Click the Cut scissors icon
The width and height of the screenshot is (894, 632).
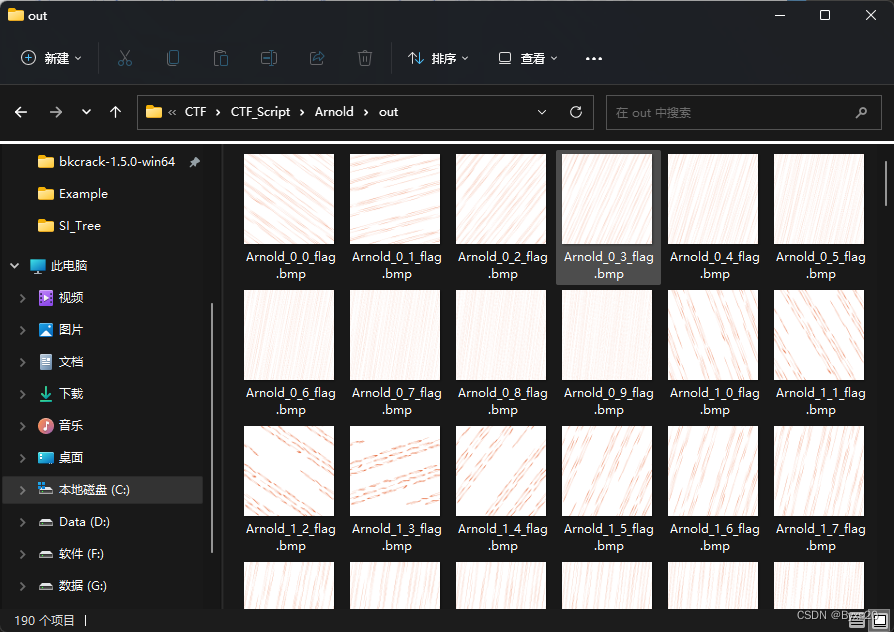tap(125, 58)
